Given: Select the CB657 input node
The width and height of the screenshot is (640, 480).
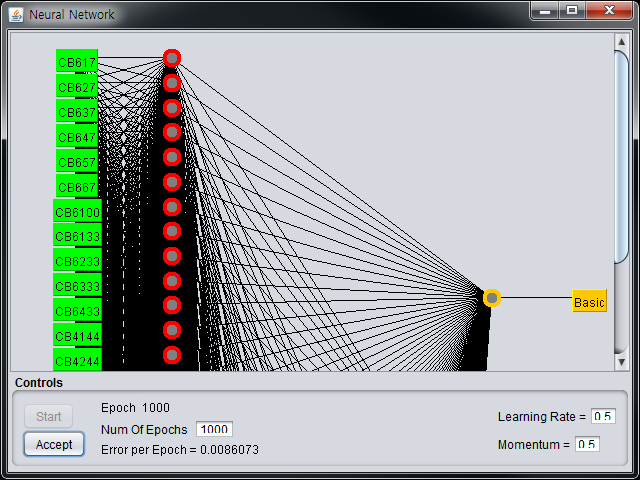Looking at the screenshot, I should click(77, 161).
